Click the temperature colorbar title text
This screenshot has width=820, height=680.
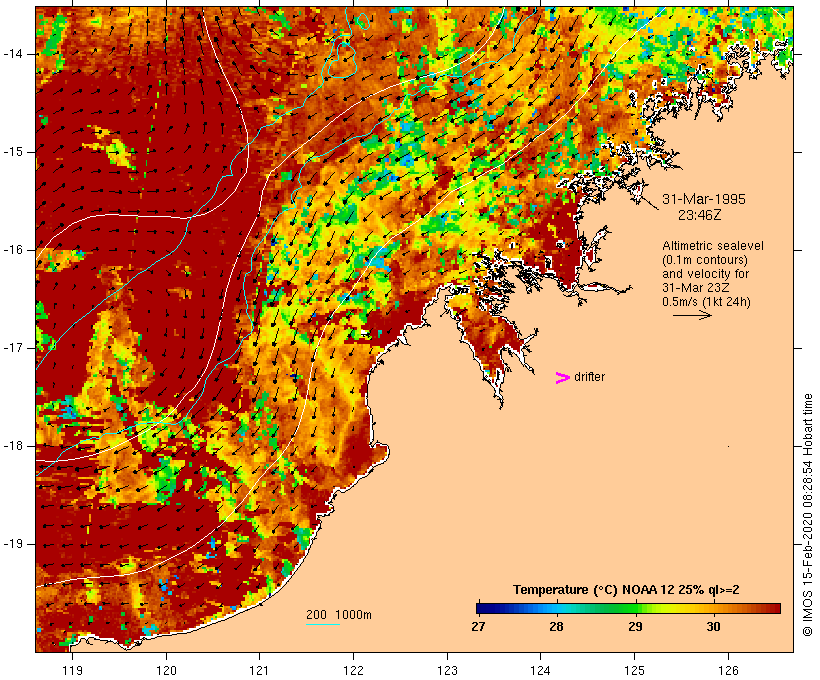626,590
